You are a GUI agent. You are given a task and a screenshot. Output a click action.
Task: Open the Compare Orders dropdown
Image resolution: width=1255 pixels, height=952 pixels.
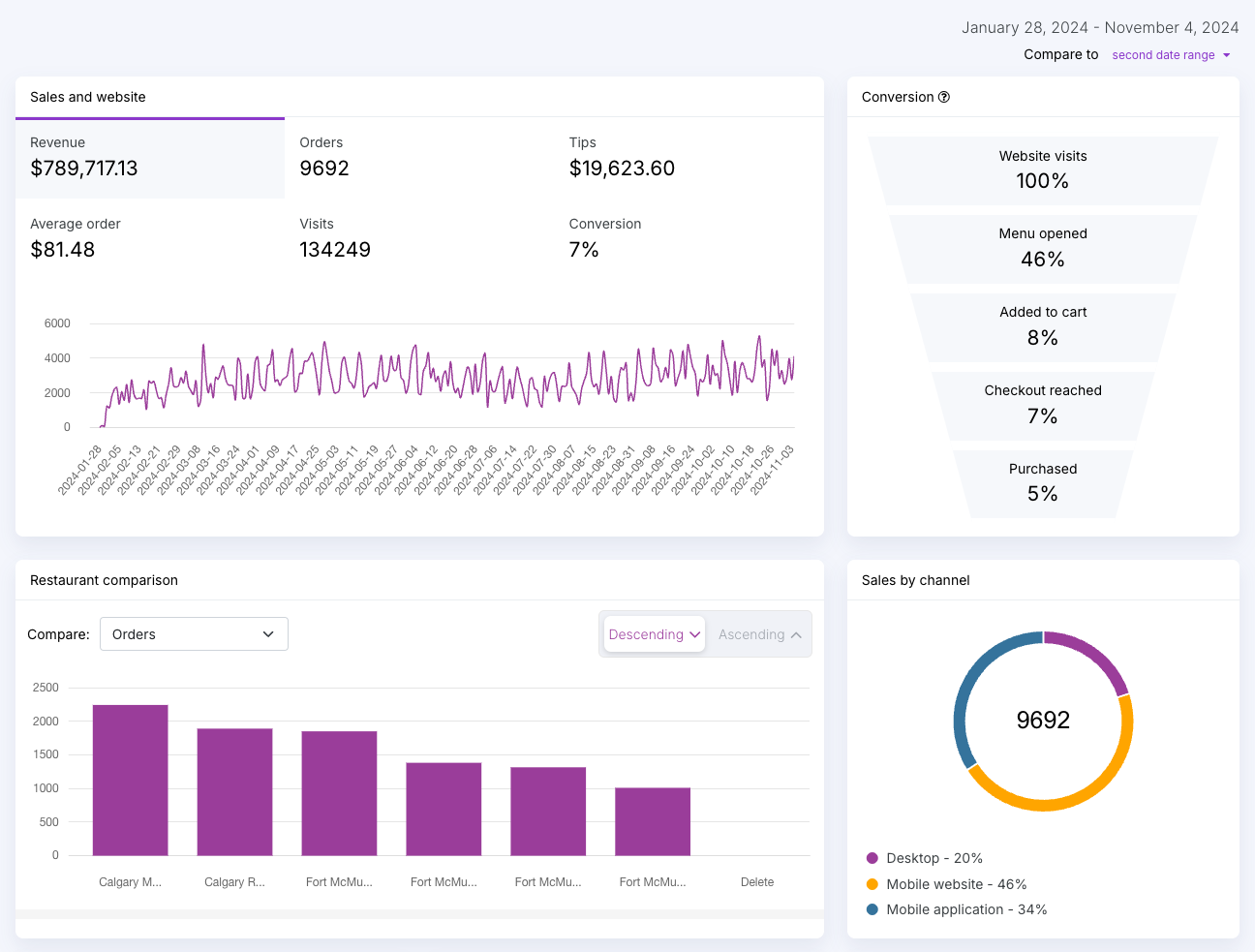coord(194,634)
